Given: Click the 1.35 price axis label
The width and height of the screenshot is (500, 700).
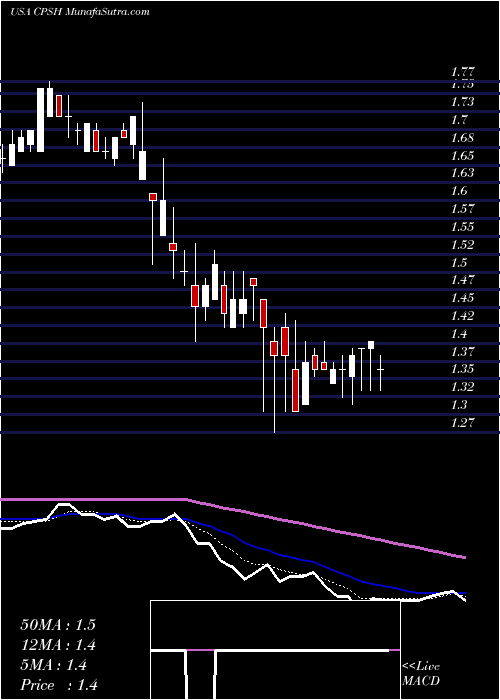Looking at the screenshot, I should pos(462,369).
